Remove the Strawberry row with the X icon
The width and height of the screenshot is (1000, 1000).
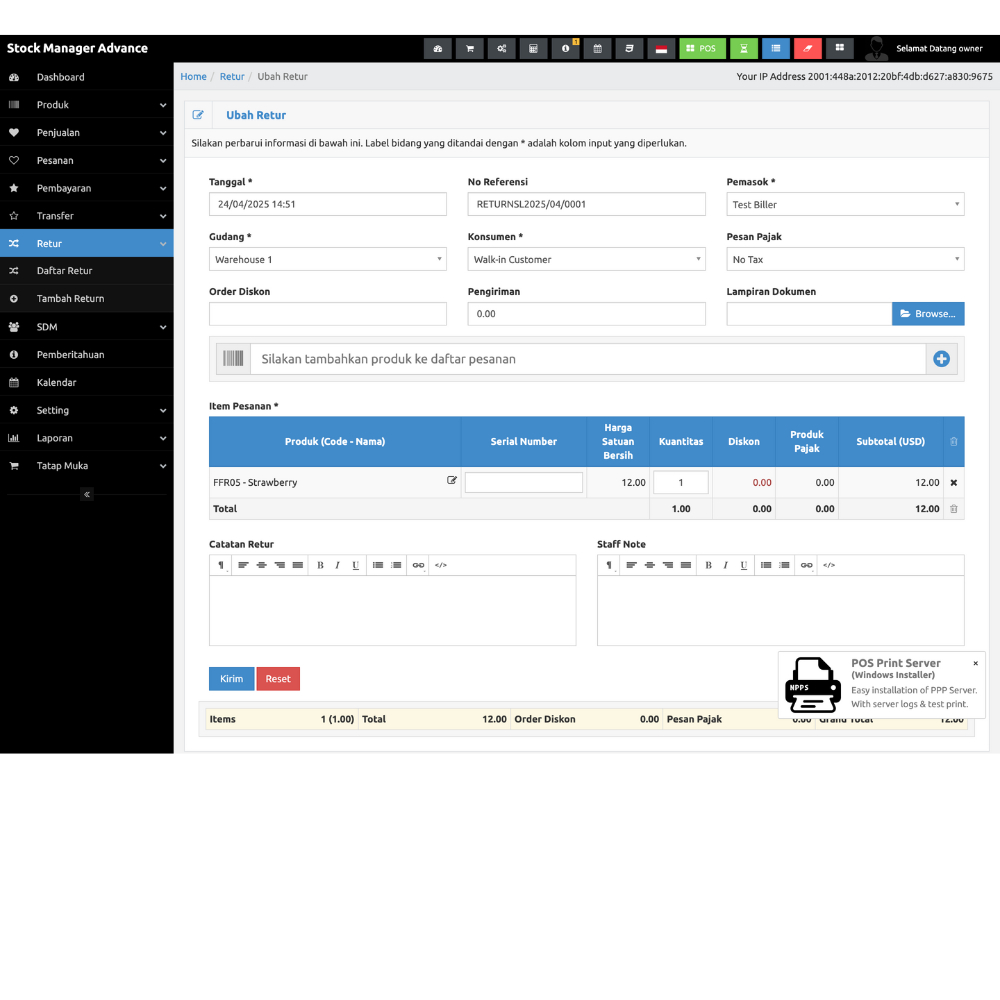click(953, 483)
